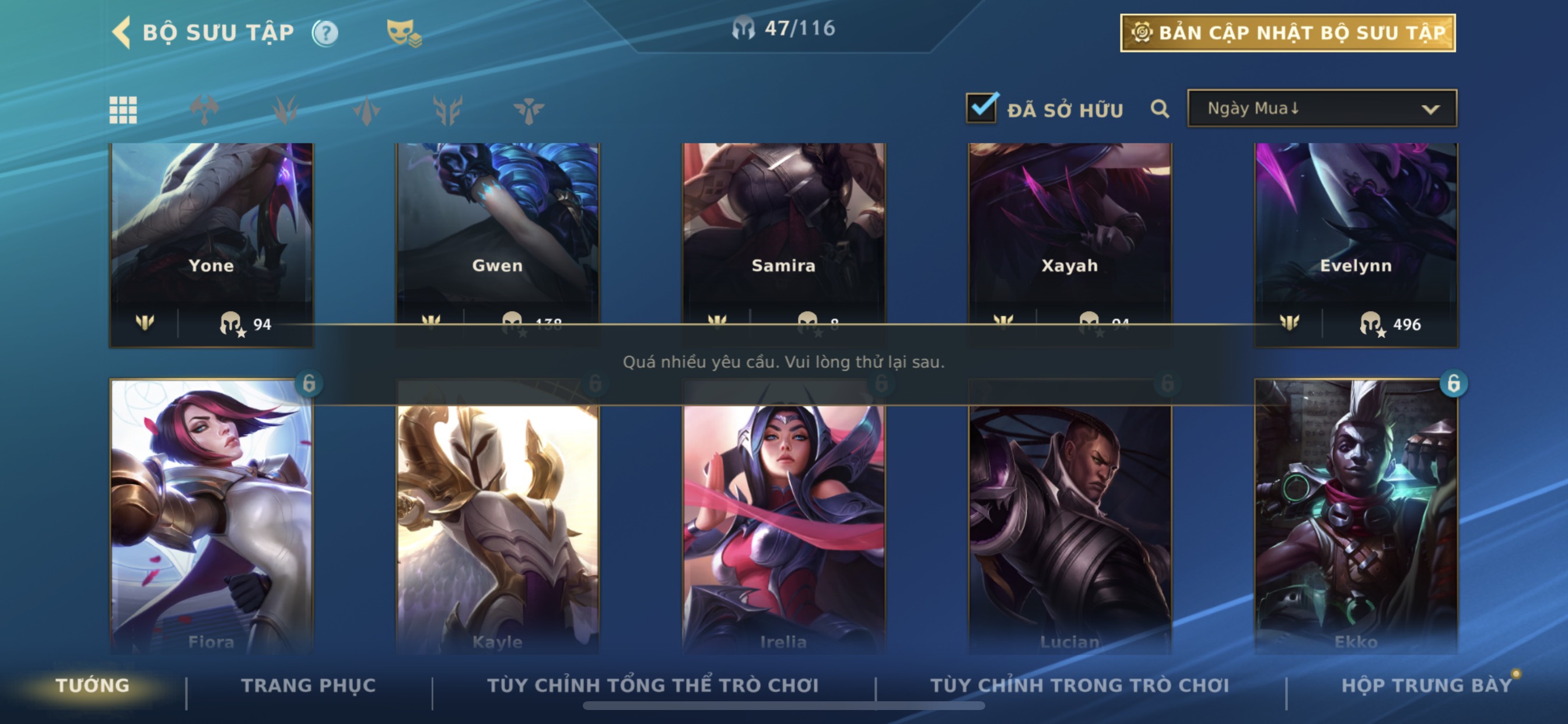Open the Ngày Mua sort dropdown

tap(1322, 108)
